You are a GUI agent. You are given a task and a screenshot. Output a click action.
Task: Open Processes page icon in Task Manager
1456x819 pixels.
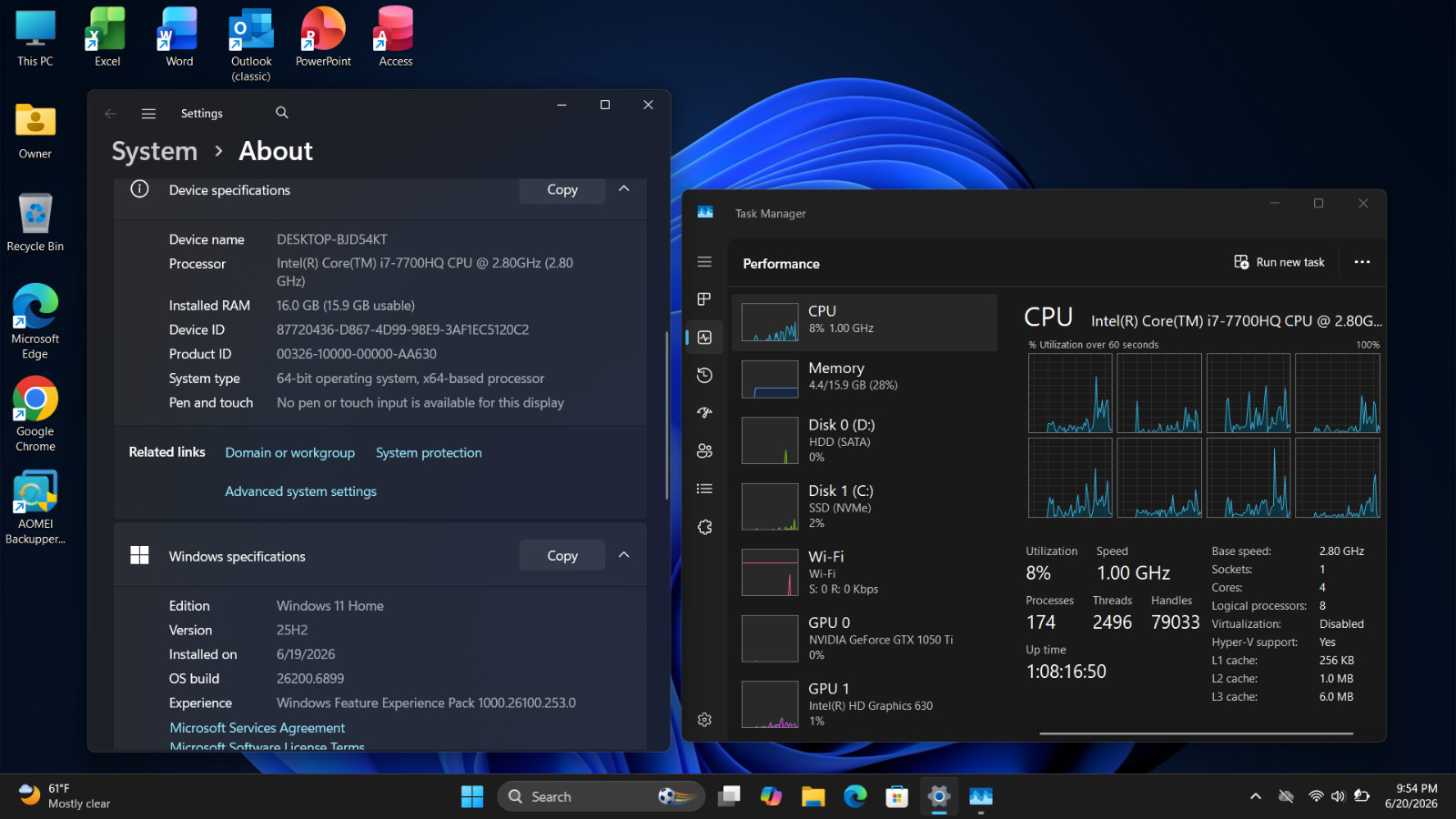tap(704, 299)
